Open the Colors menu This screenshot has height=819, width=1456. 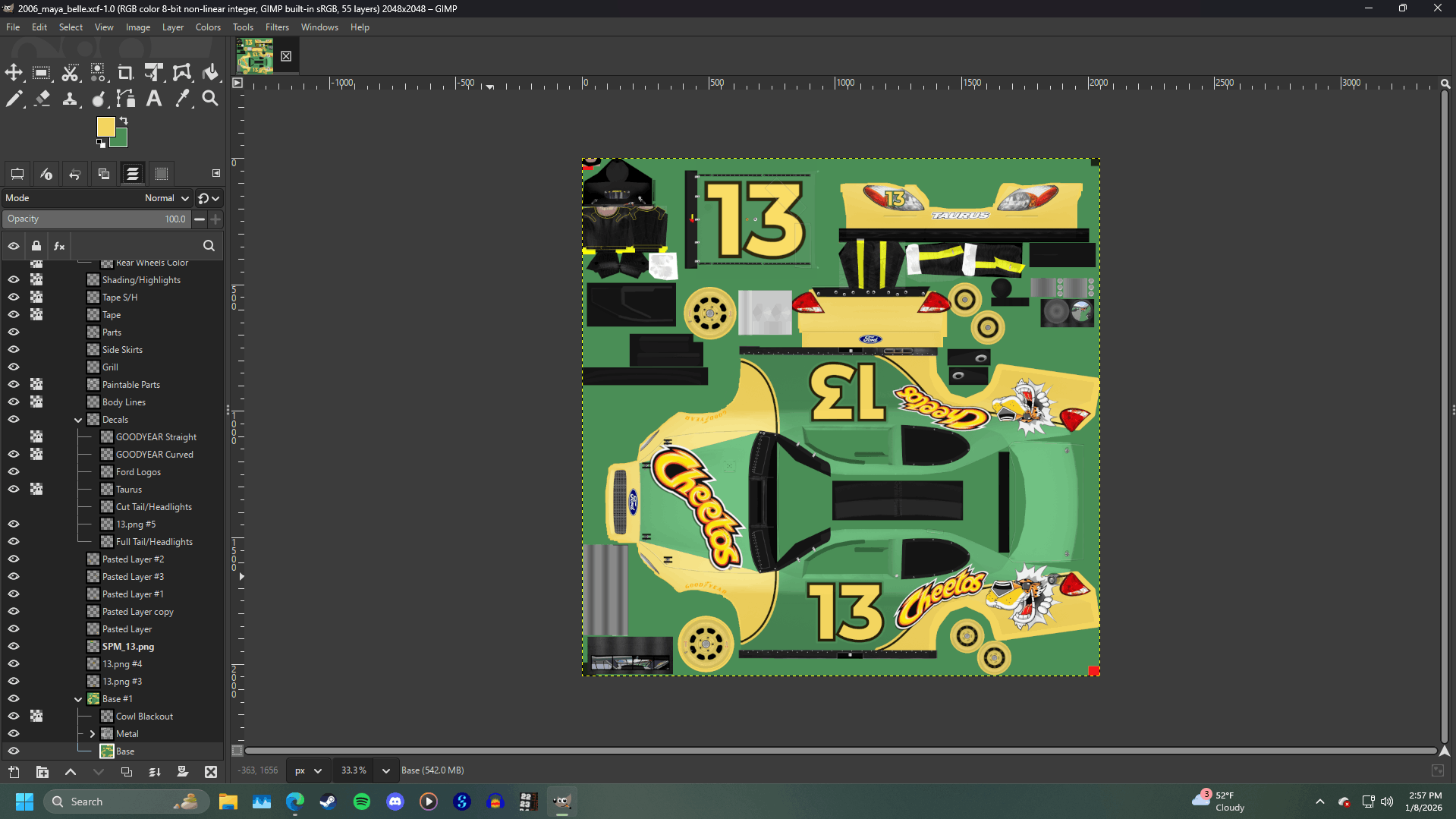pos(208,27)
